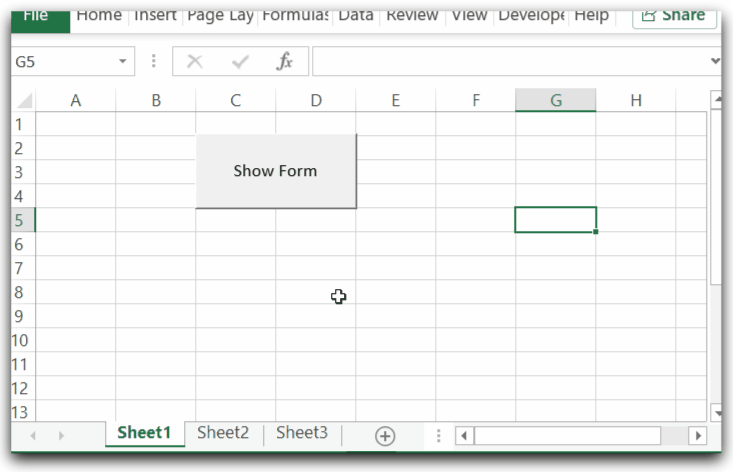This screenshot has height=472, width=733.
Task: Open the Help ribbon tab
Action: [x=591, y=15]
